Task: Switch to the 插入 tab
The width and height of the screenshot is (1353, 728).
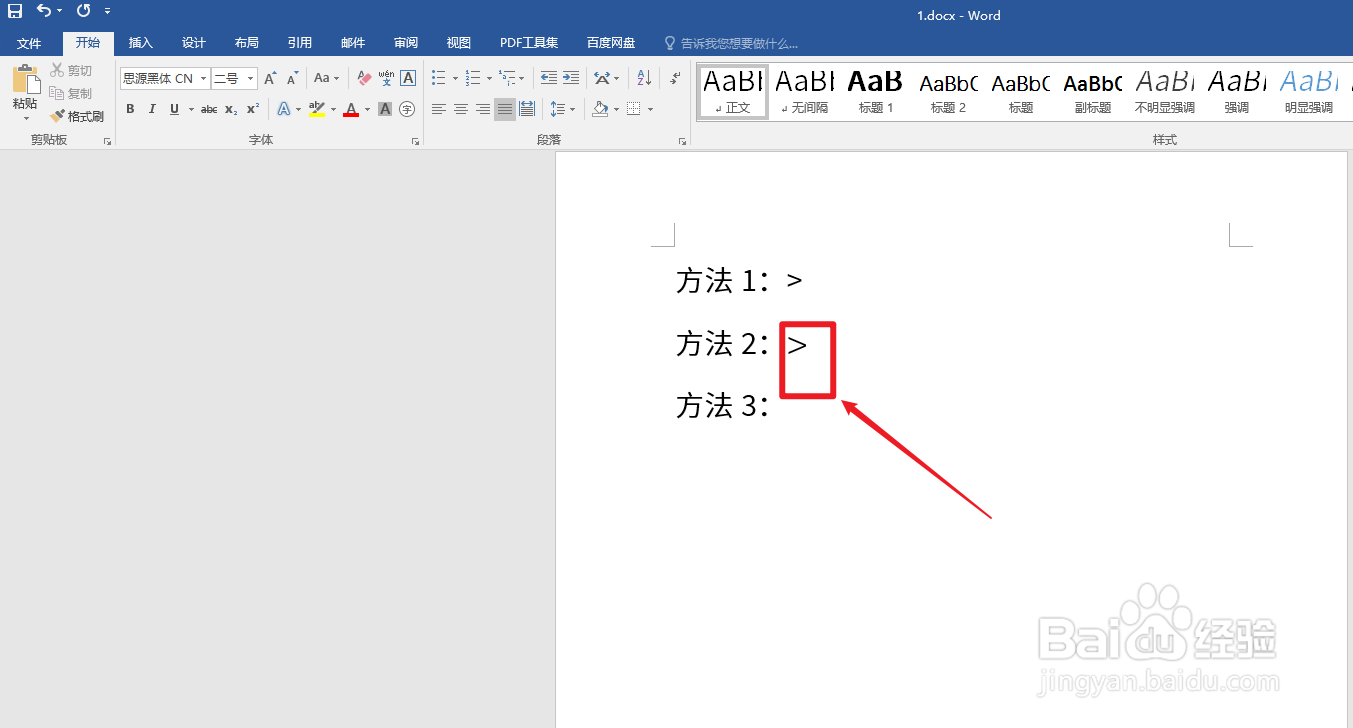Action: tap(141, 43)
